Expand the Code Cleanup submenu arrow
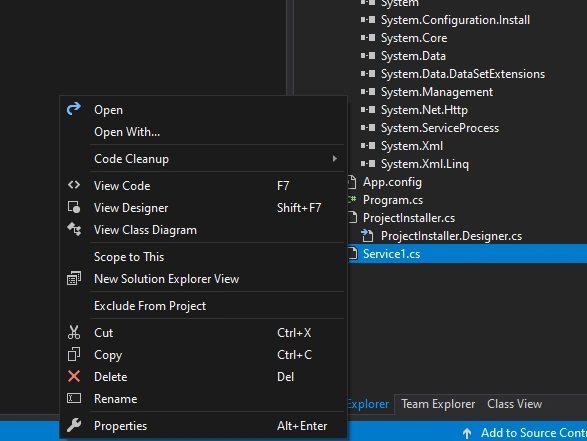Image resolution: width=587 pixels, height=441 pixels. pos(335,159)
